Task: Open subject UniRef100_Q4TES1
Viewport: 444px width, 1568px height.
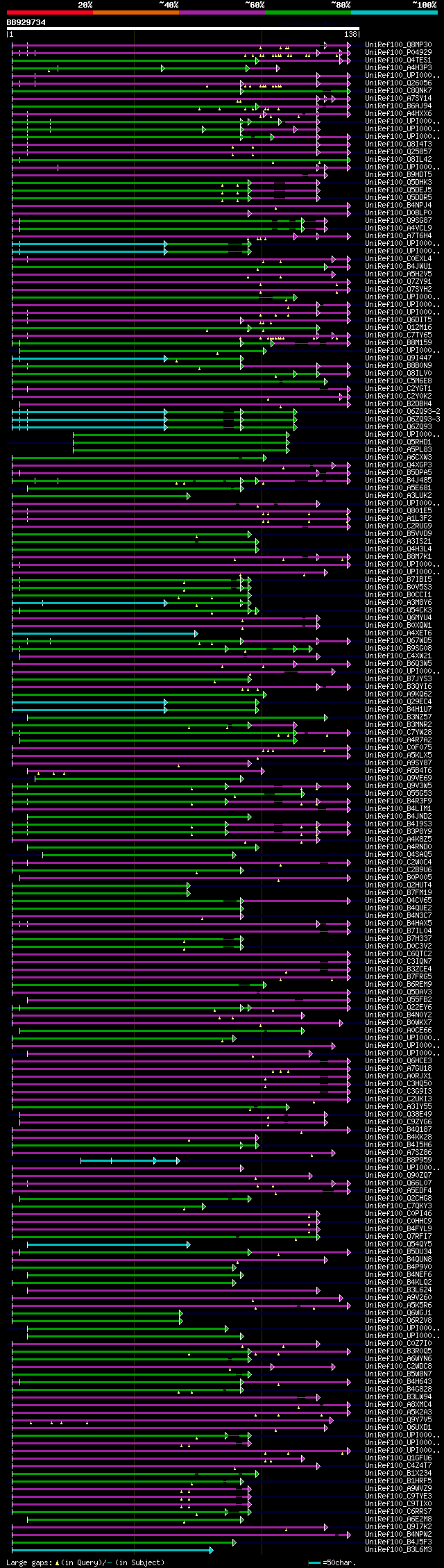Action: [x=398, y=60]
